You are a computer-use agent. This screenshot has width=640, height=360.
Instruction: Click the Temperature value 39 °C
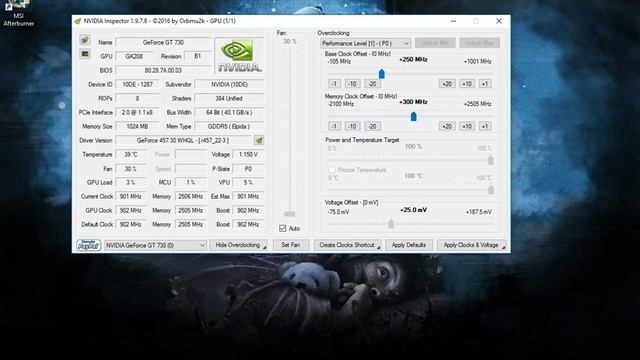(131, 155)
